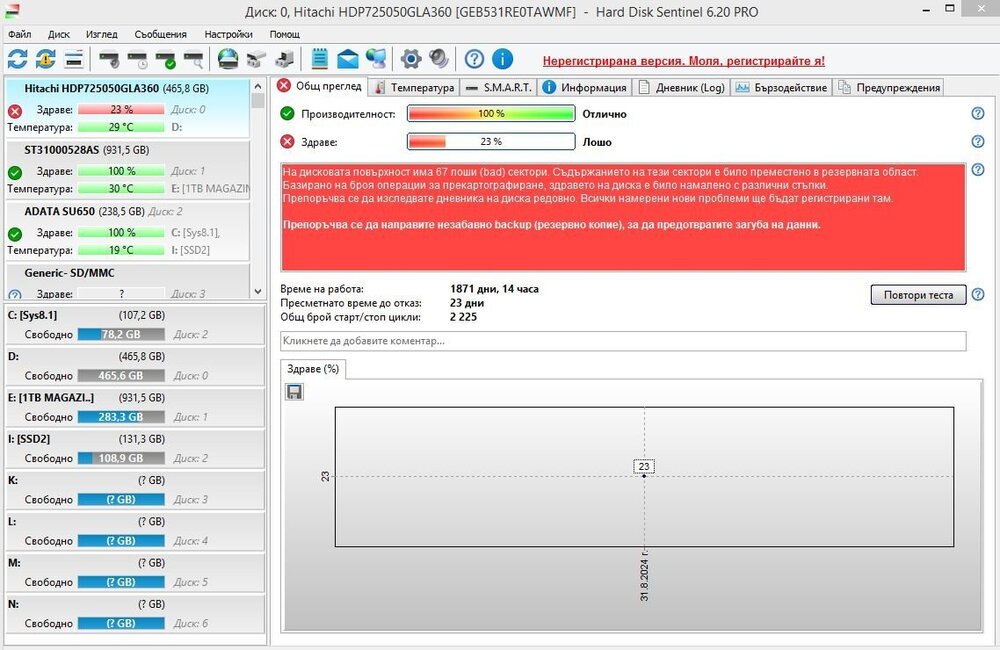Click the disk with green checkmark test icon
1000x650 pixels.
(165, 59)
